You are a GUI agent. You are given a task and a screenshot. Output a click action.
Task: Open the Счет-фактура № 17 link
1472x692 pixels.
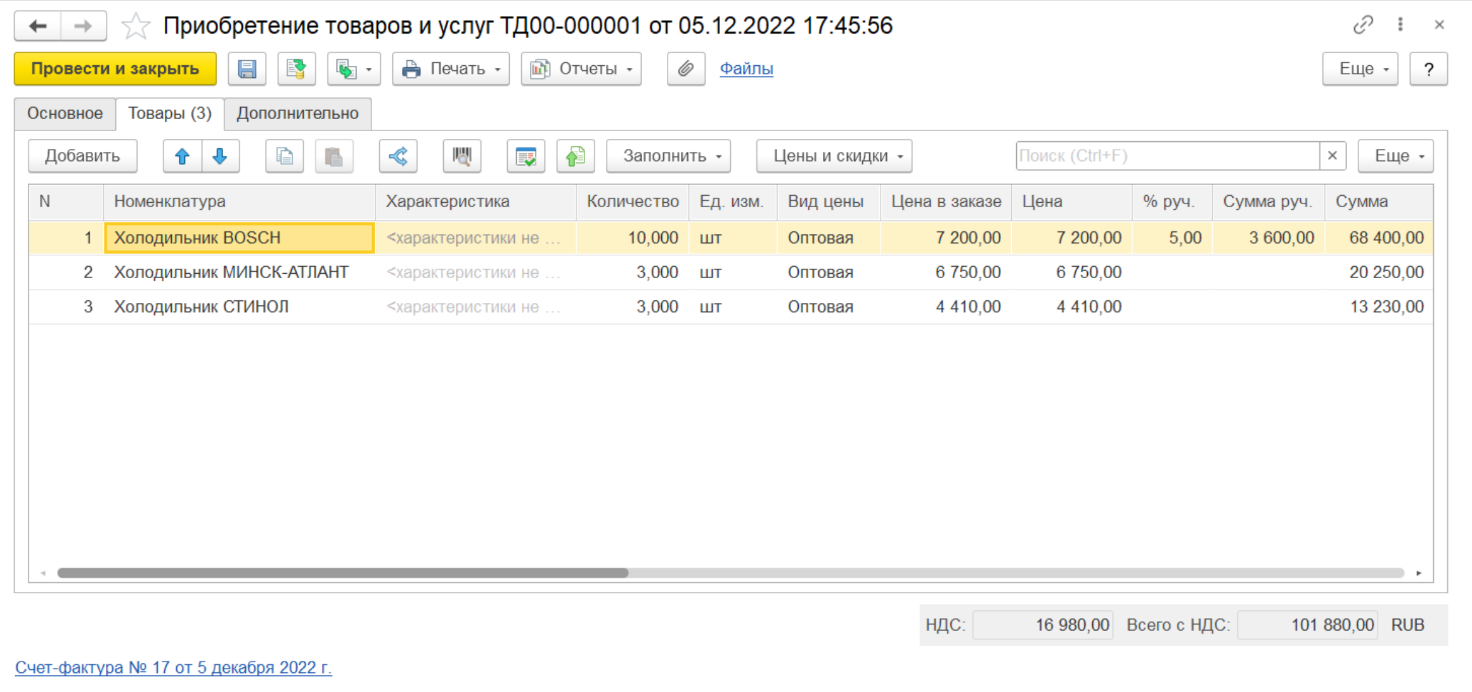point(173,668)
